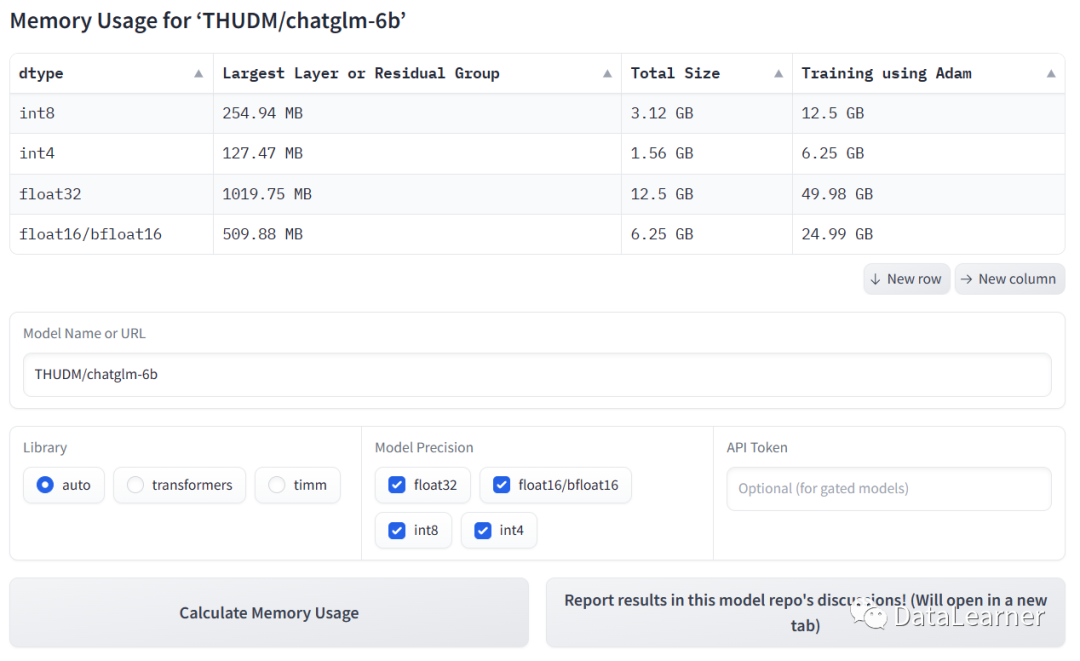Report results in this model repo's discussions

805,613
